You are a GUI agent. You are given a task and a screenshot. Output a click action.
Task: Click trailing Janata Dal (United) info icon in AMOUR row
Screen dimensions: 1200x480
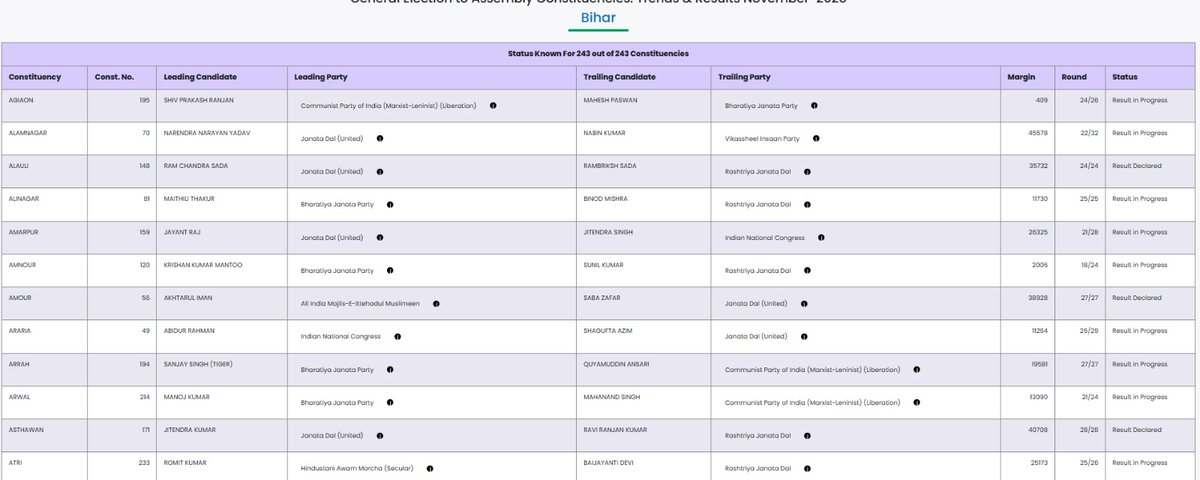coord(804,303)
